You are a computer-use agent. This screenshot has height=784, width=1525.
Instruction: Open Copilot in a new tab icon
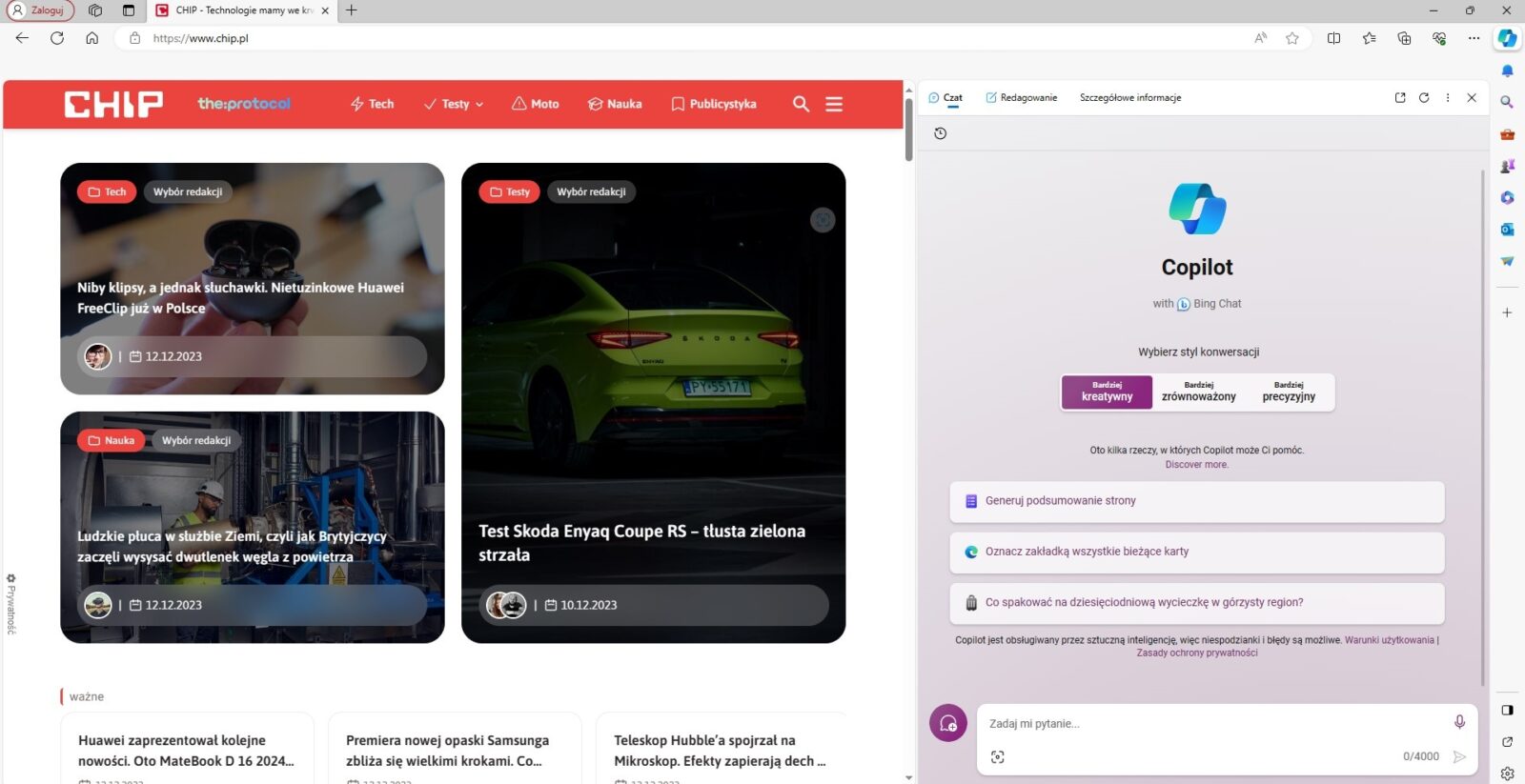click(x=1400, y=98)
